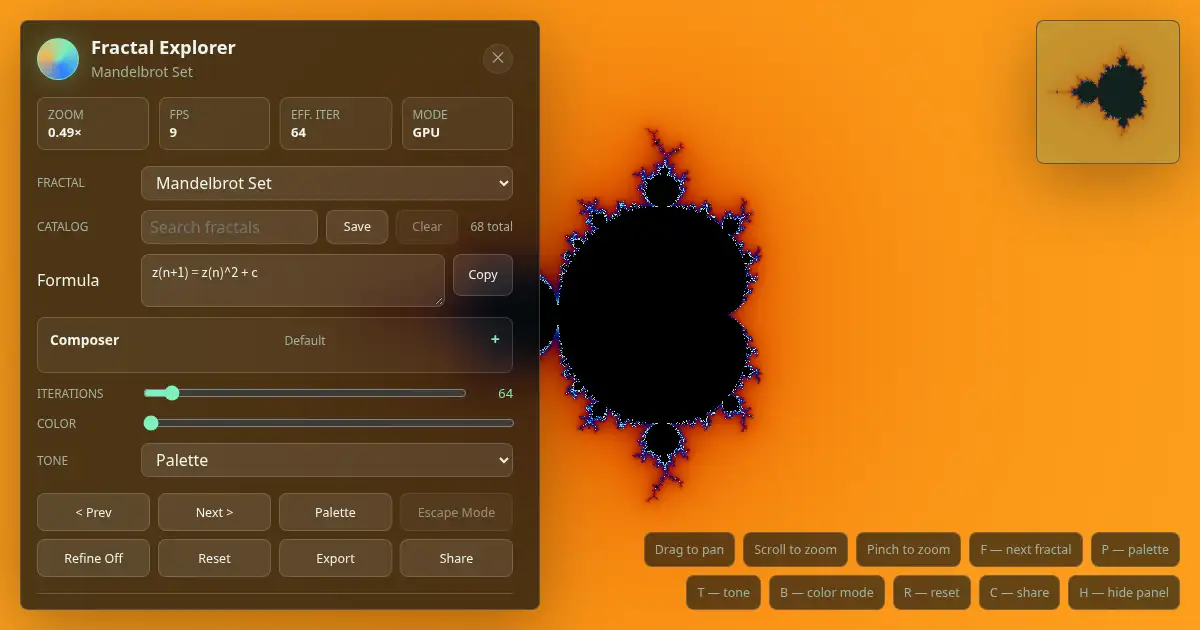Click the Composer 'Default' label
This screenshot has width=1200, height=630.
[305, 340]
